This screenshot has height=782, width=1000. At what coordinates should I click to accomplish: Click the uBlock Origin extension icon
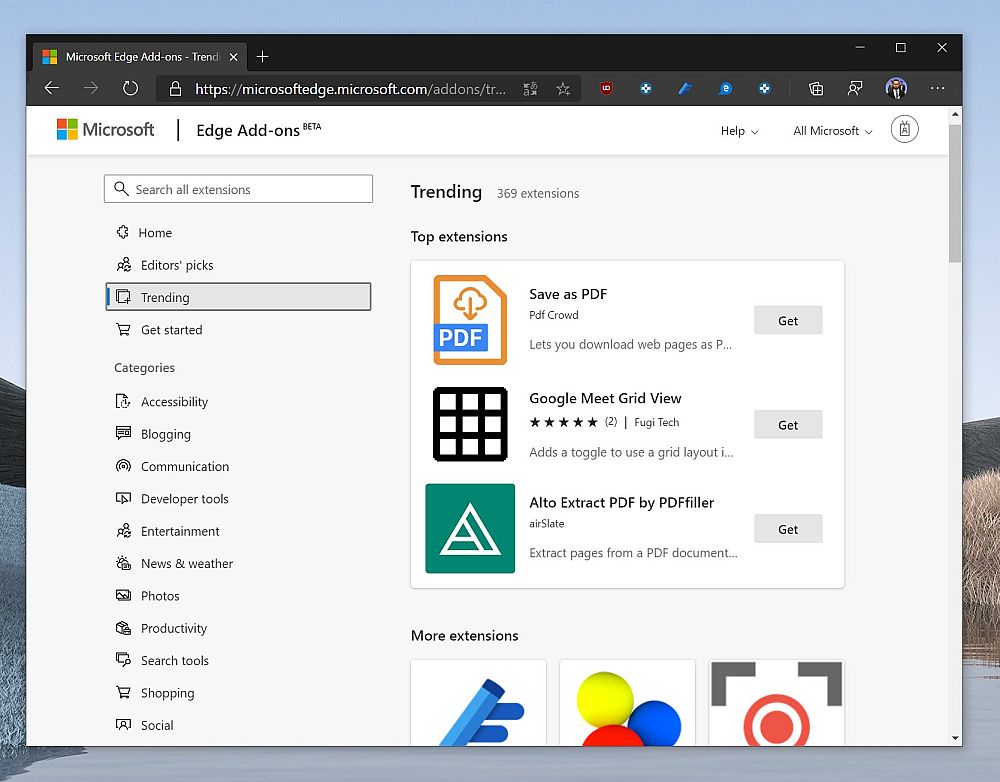606,88
